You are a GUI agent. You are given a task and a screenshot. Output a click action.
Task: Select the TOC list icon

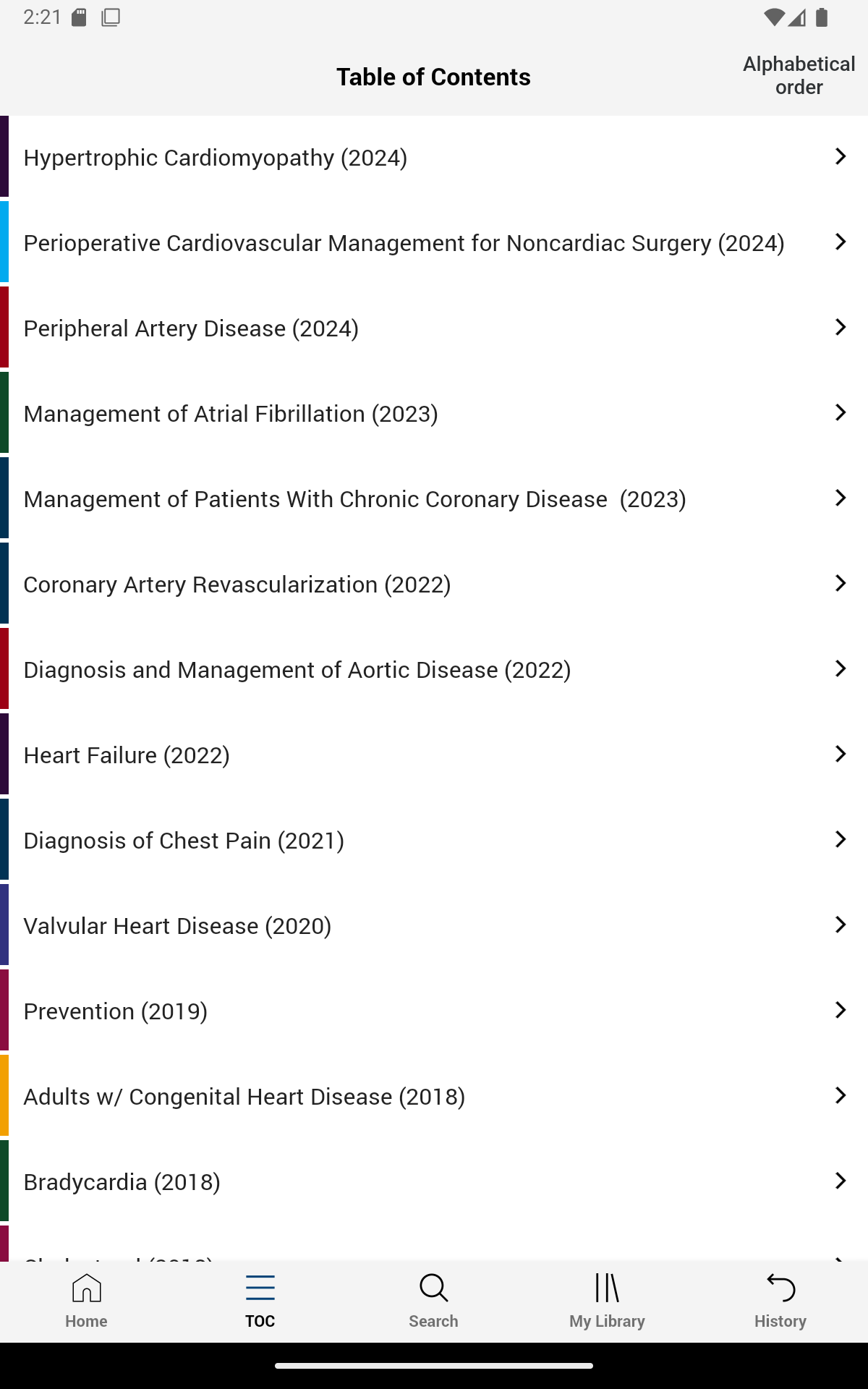point(260,1288)
